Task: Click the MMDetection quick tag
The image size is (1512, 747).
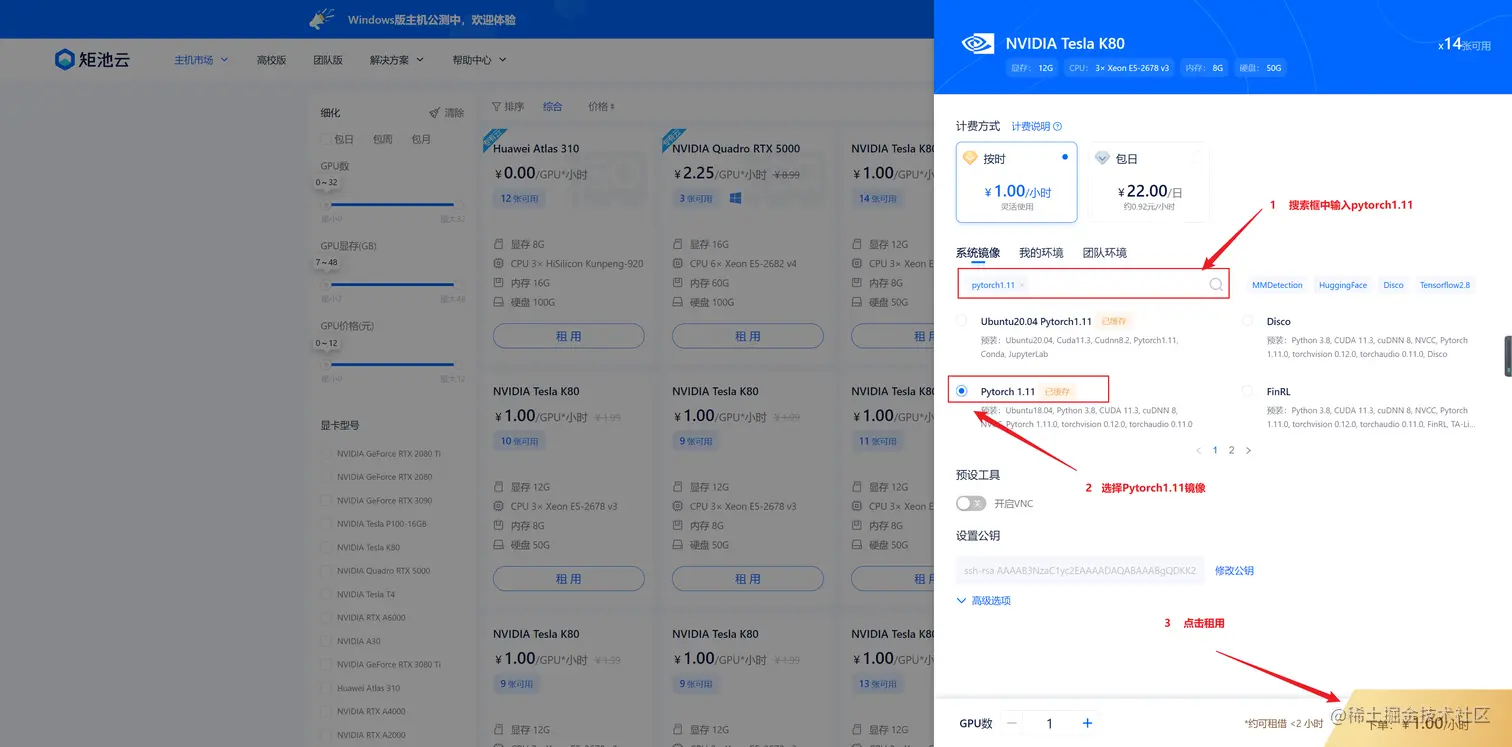Action: (x=1277, y=285)
